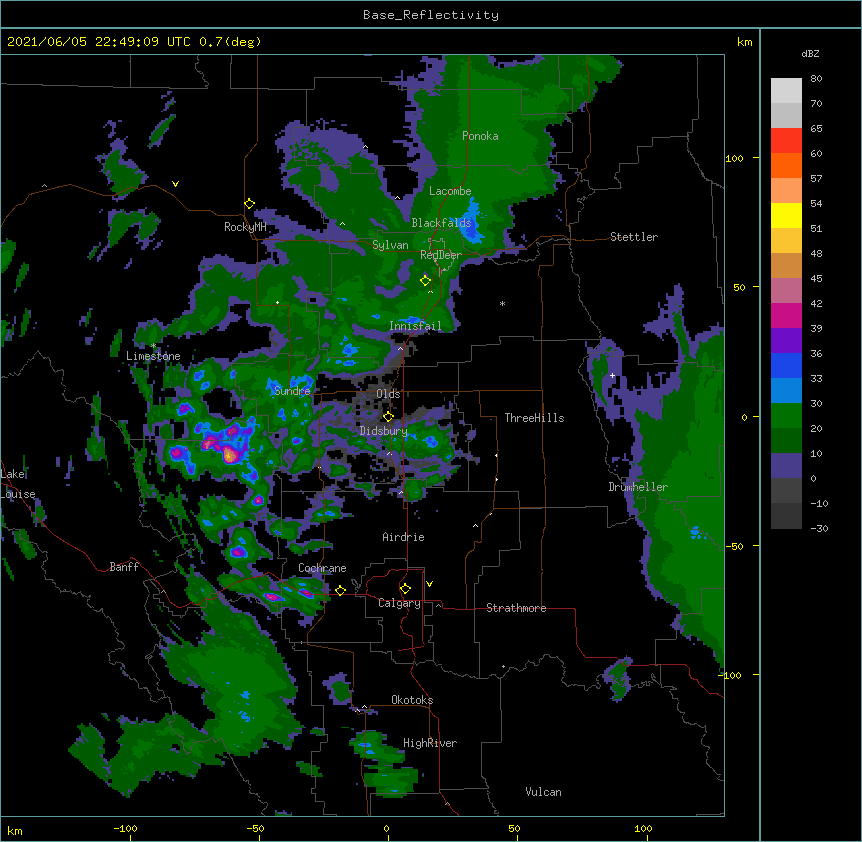Click the -30 value in dBZ legend
Screen dimensions: 862x842
click(819, 528)
